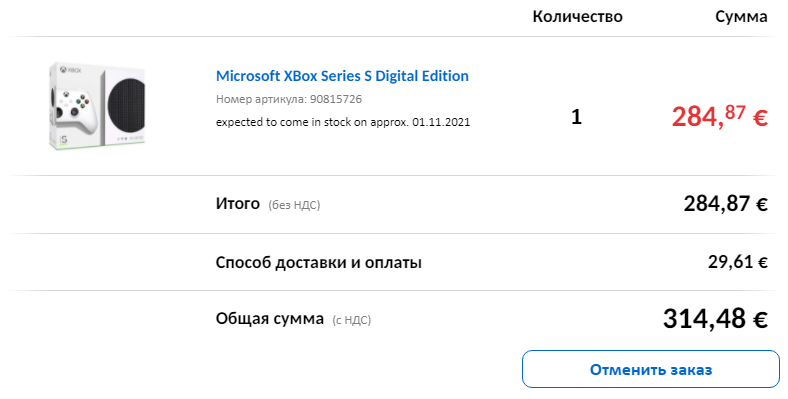
Task: Click the Итого label
Action: (x=238, y=204)
